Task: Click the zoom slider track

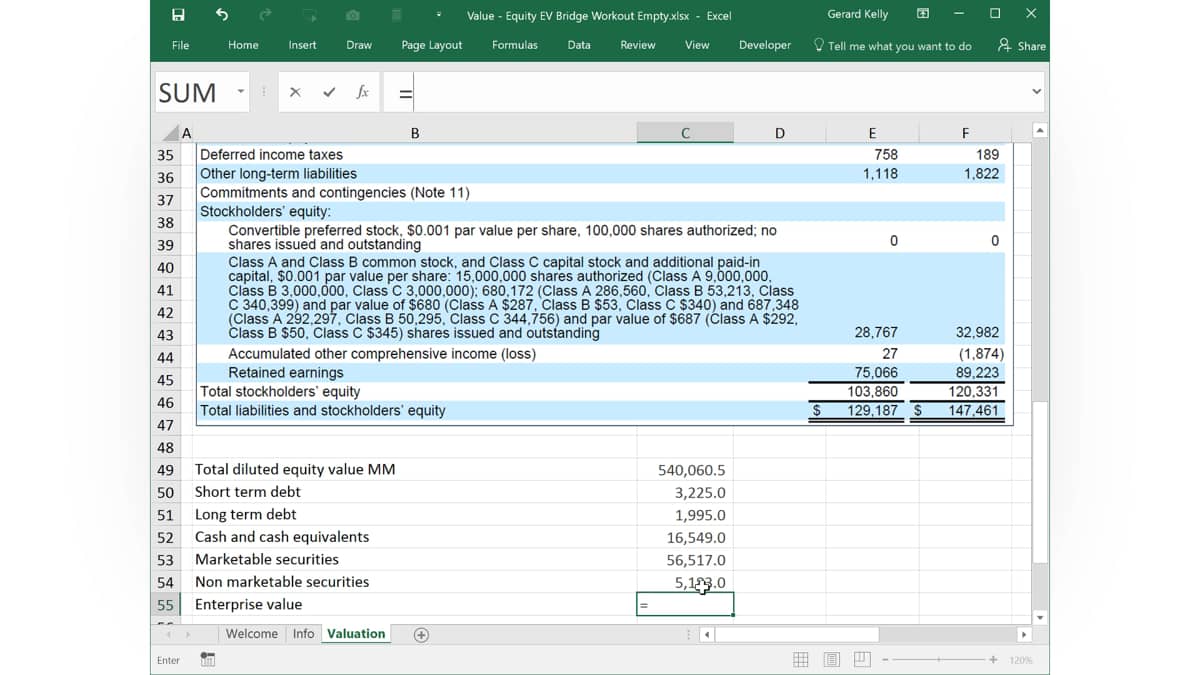Action: [940, 660]
